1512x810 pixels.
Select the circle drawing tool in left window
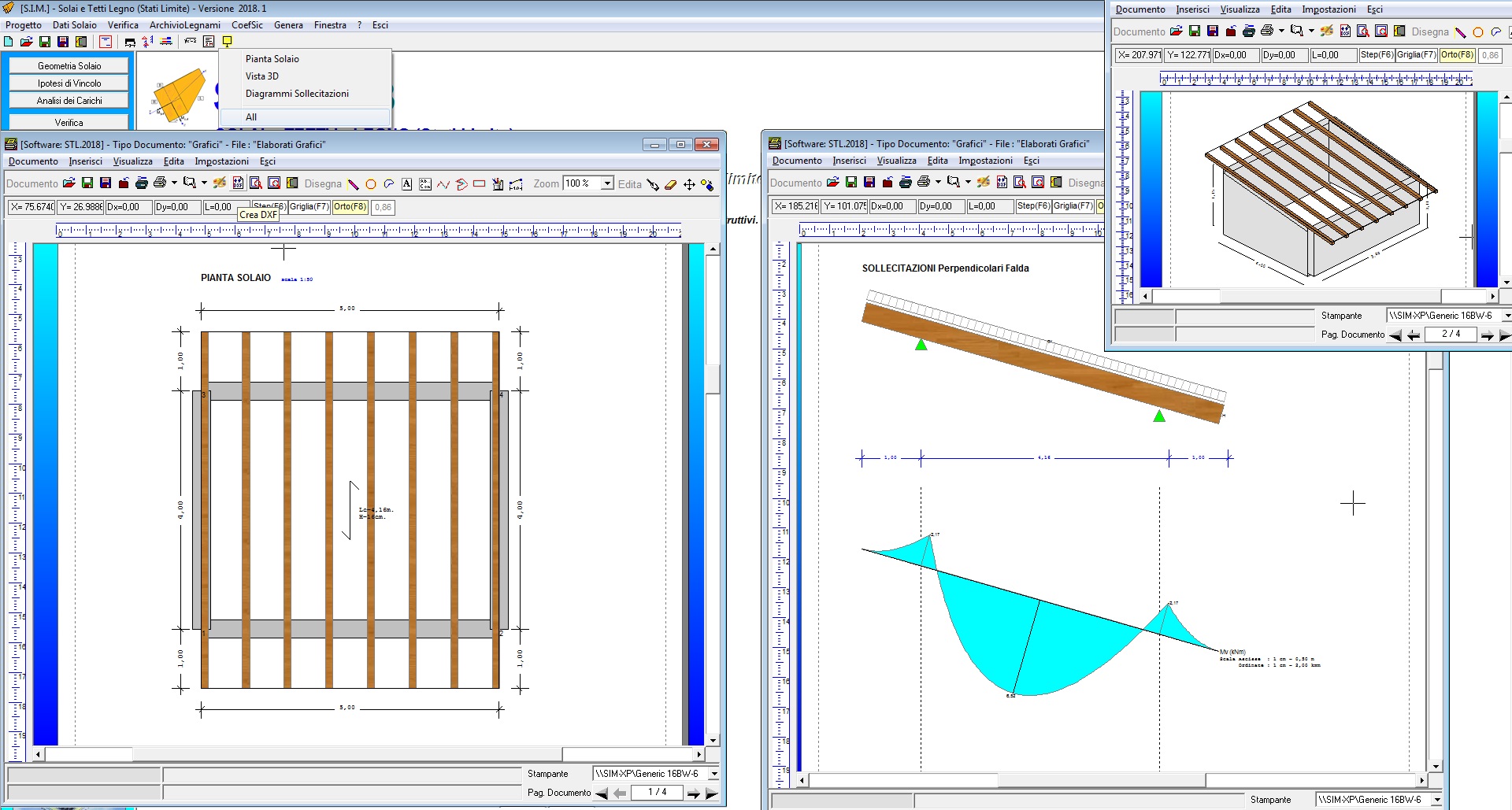(x=371, y=184)
